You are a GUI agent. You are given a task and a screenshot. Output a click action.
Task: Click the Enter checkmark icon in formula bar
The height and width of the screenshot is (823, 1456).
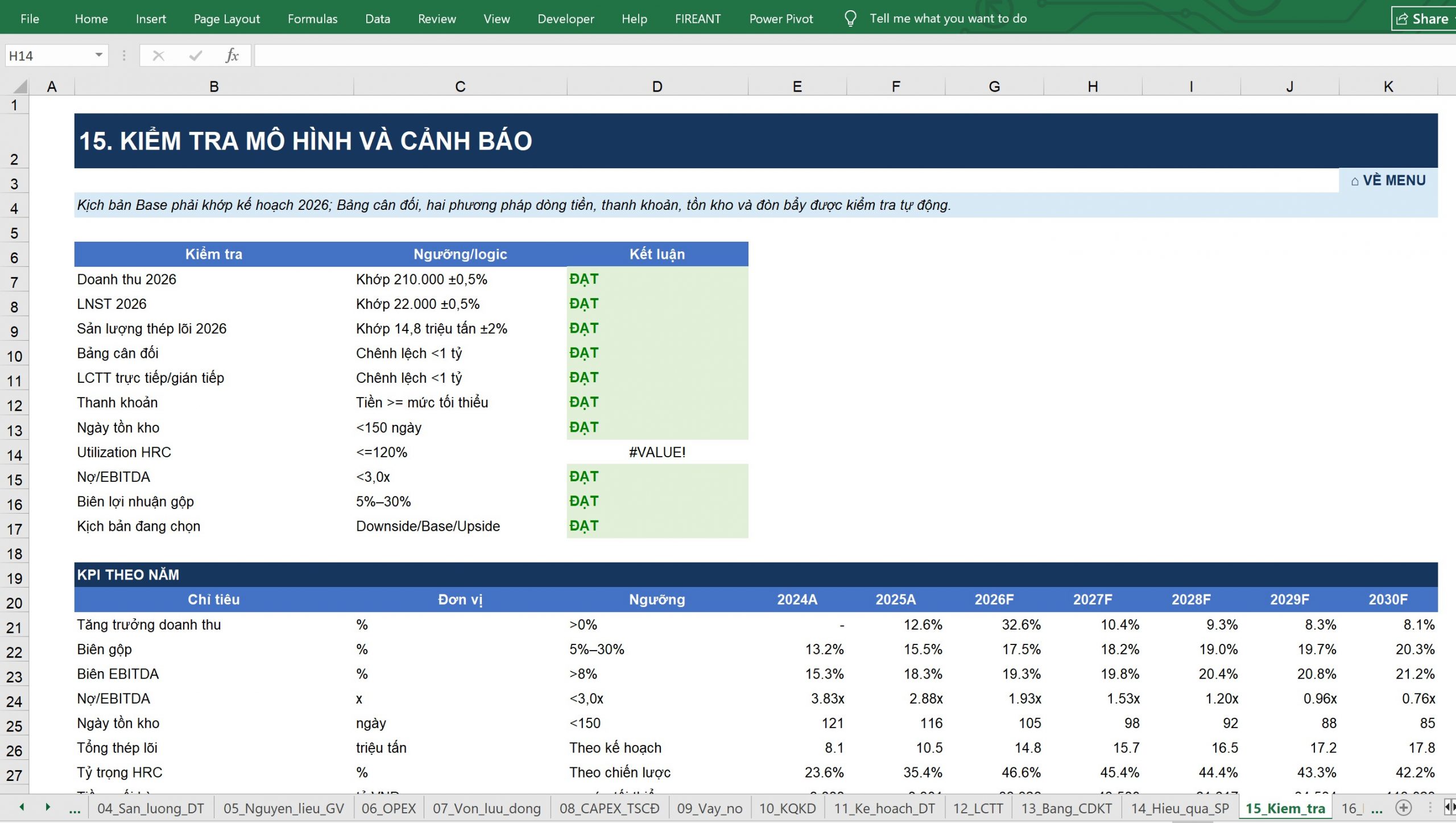click(196, 56)
